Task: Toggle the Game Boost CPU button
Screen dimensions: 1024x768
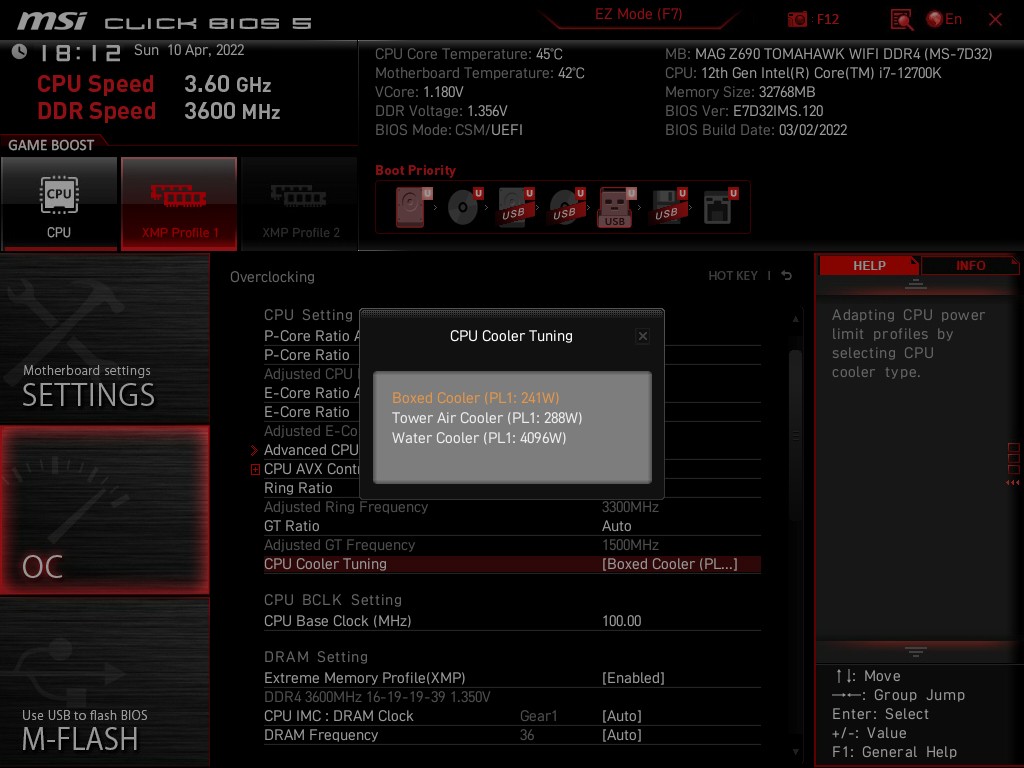Action: [x=59, y=203]
